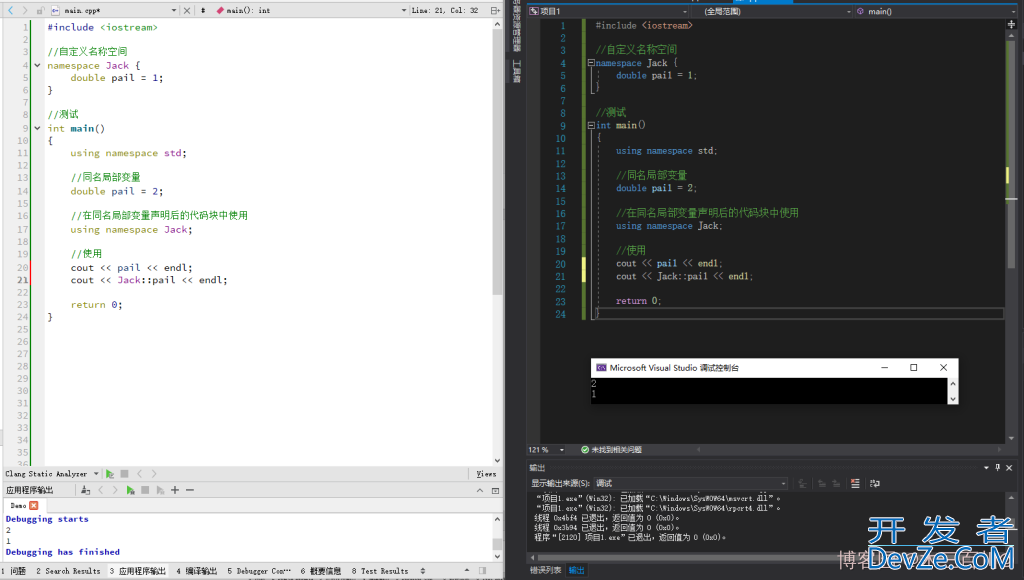The image size is (1024, 580).
Task: Close the 输出 output panel
Action: 1009,468
